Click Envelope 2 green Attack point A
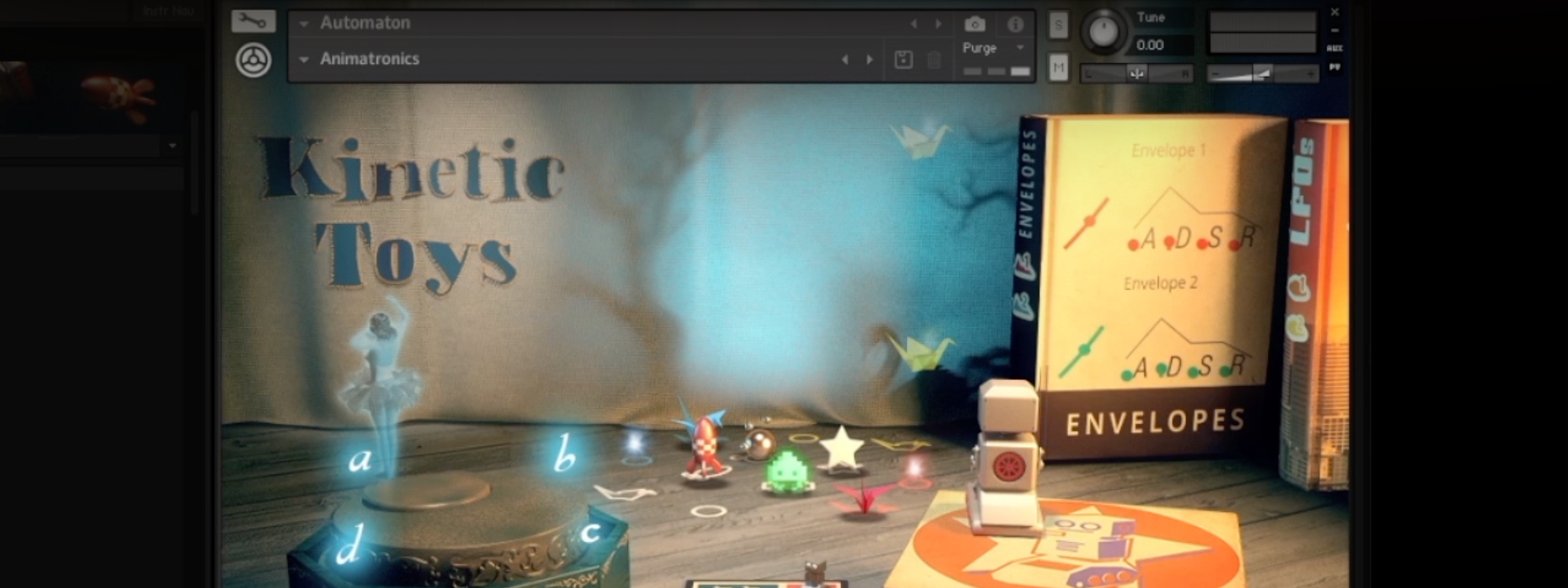This screenshot has height=588, width=1568. click(1128, 375)
